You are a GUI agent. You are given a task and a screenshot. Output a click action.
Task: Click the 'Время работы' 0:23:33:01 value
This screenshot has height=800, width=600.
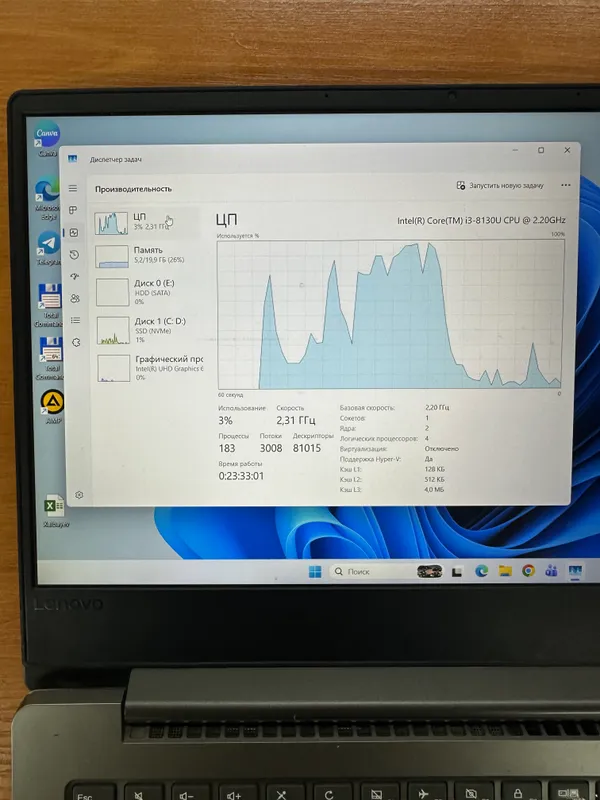[x=241, y=476]
